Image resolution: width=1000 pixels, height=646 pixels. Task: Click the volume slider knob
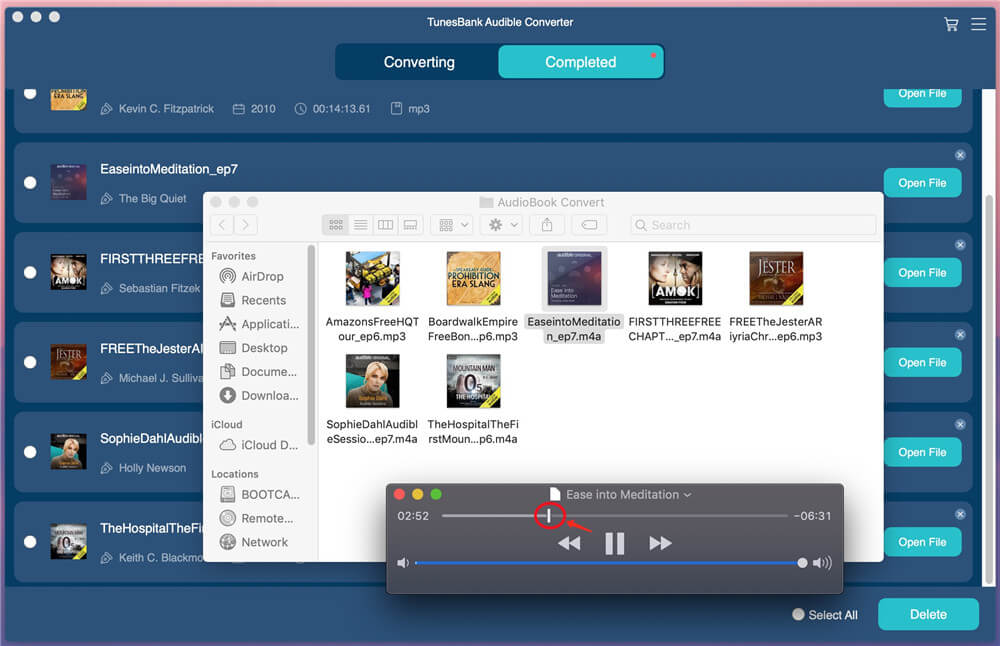coord(802,562)
